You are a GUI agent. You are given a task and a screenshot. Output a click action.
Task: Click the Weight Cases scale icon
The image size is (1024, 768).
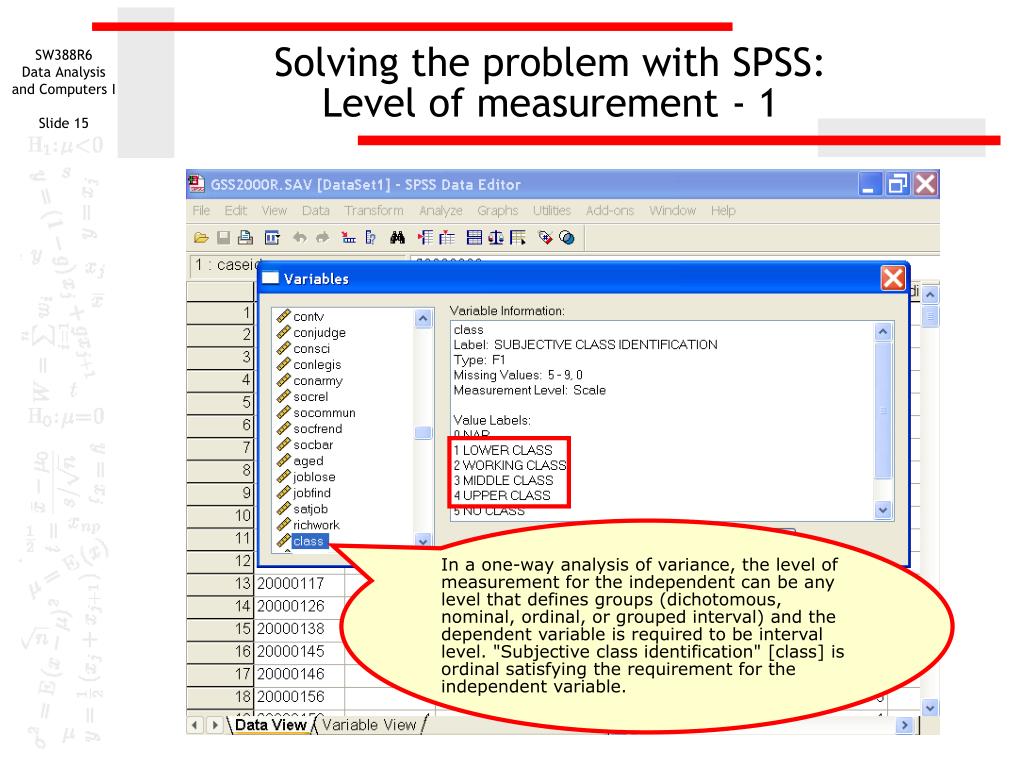tap(496, 238)
